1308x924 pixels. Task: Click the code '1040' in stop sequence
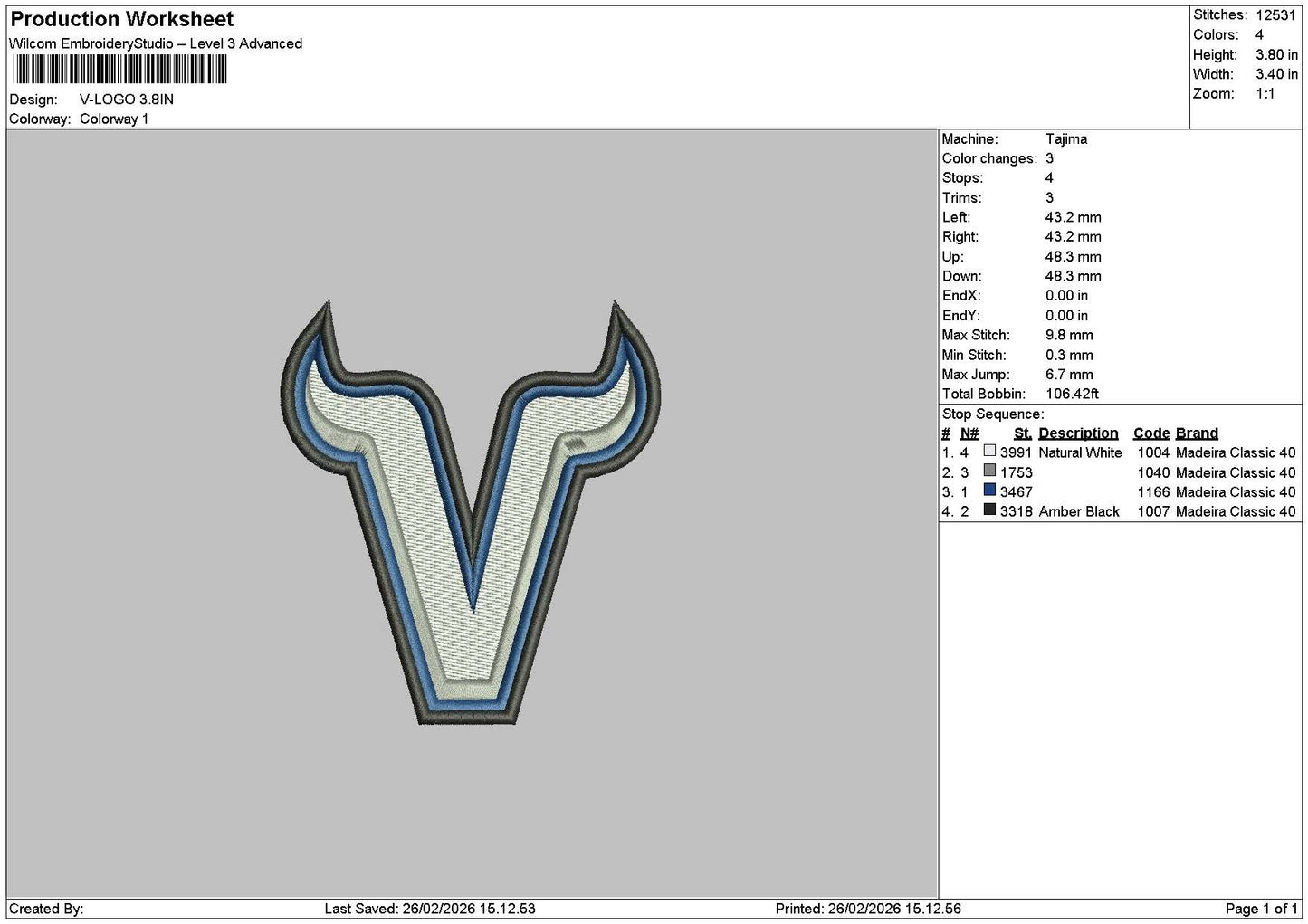(x=1153, y=473)
